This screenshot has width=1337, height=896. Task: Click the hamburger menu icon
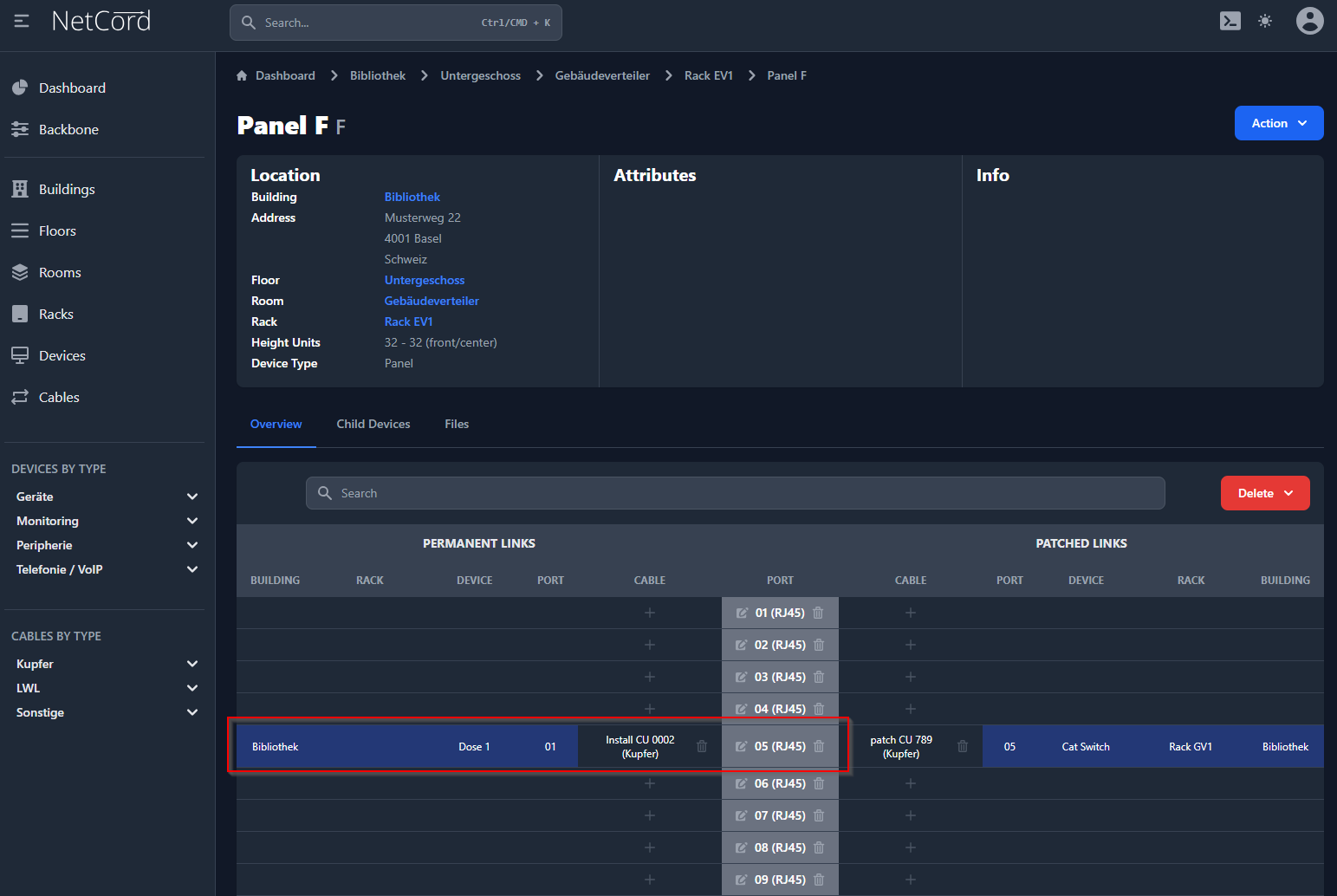pyautogui.click(x=22, y=21)
